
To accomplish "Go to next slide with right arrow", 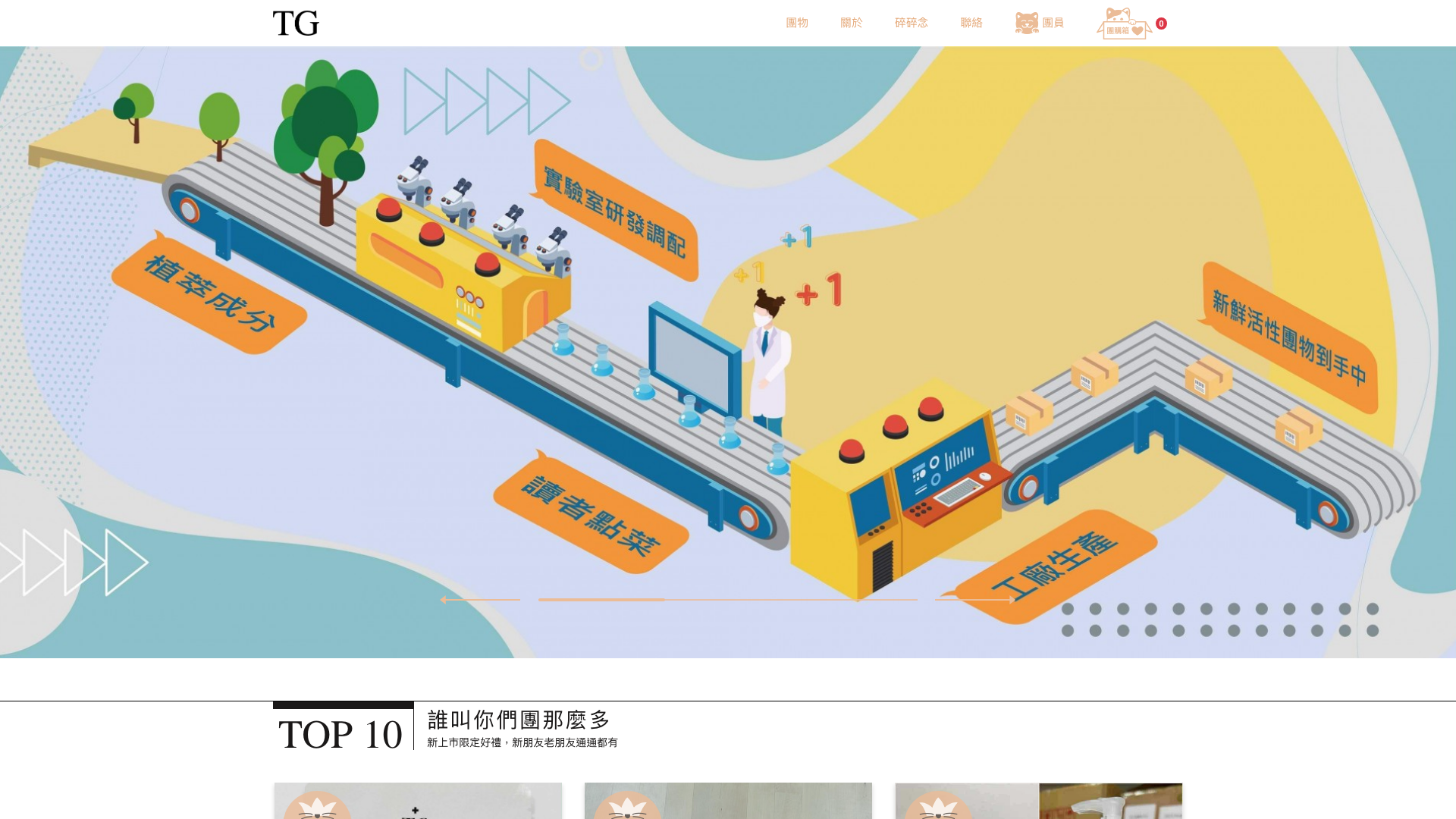I will (975, 600).
